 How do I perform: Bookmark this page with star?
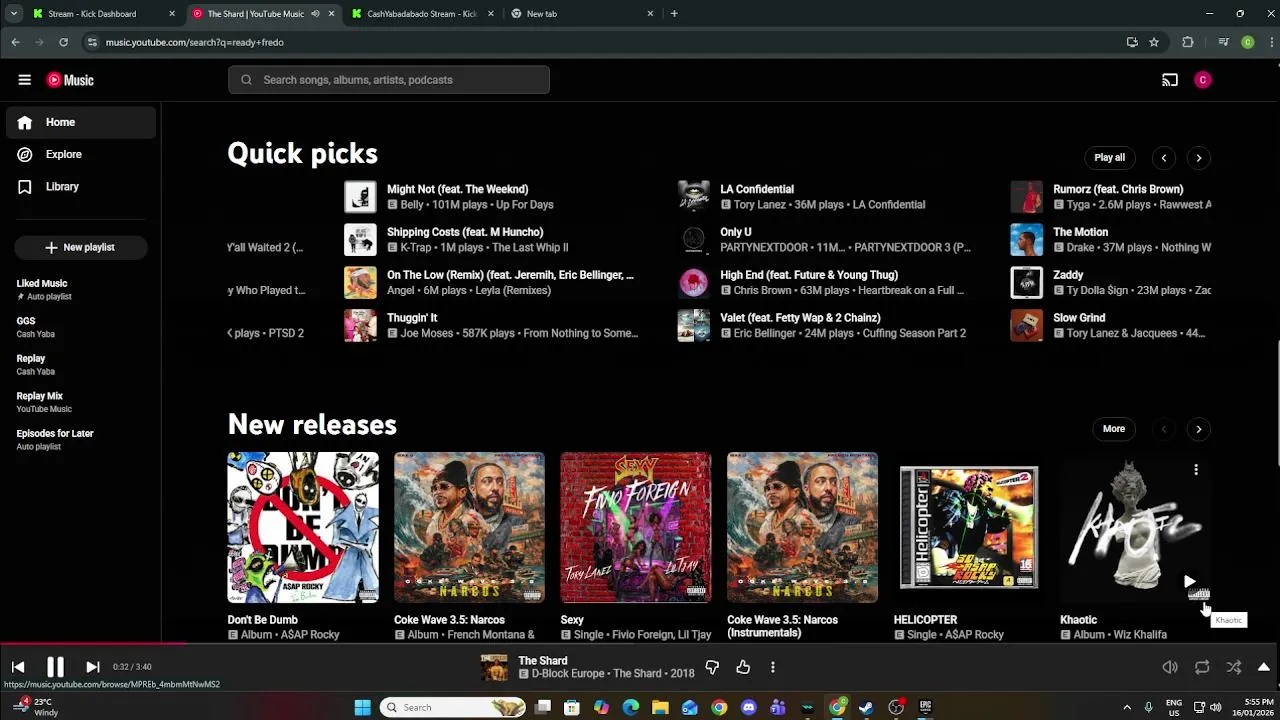[1154, 42]
